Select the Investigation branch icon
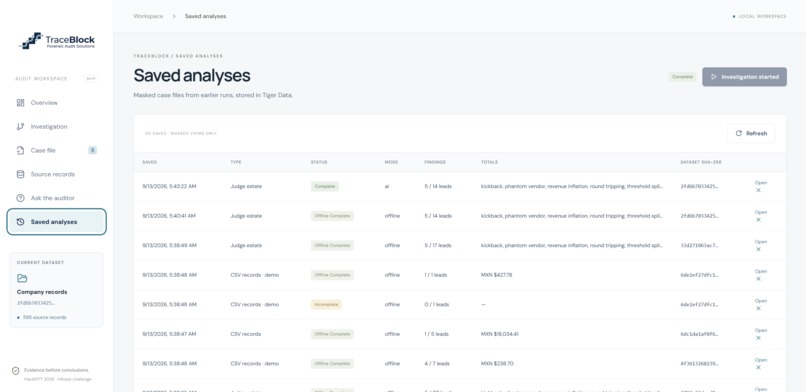 [21, 126]
